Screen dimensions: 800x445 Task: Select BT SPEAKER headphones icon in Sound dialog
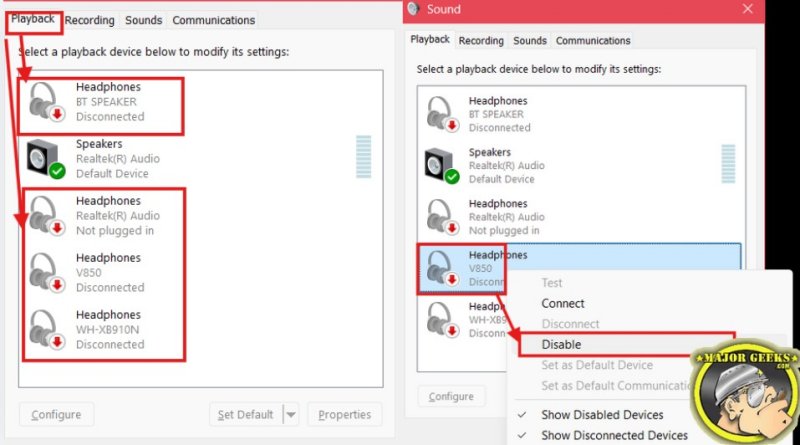click(x=443, y=114)
